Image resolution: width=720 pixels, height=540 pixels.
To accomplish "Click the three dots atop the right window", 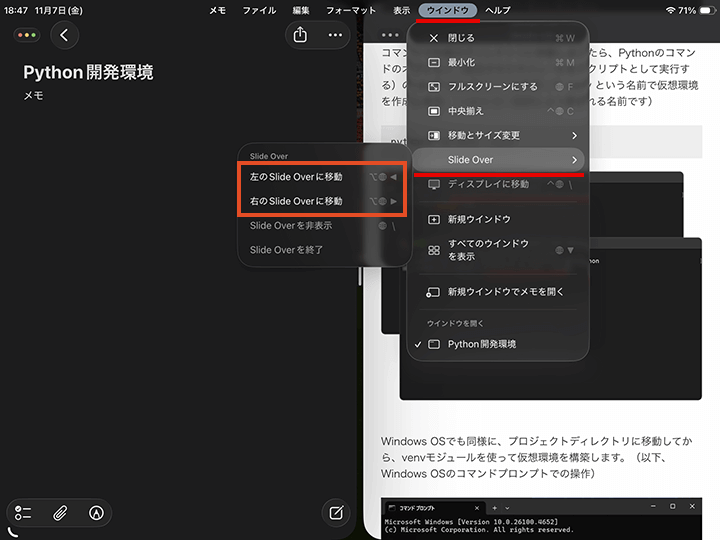I will pyautogui.click(x=390, y=35).
